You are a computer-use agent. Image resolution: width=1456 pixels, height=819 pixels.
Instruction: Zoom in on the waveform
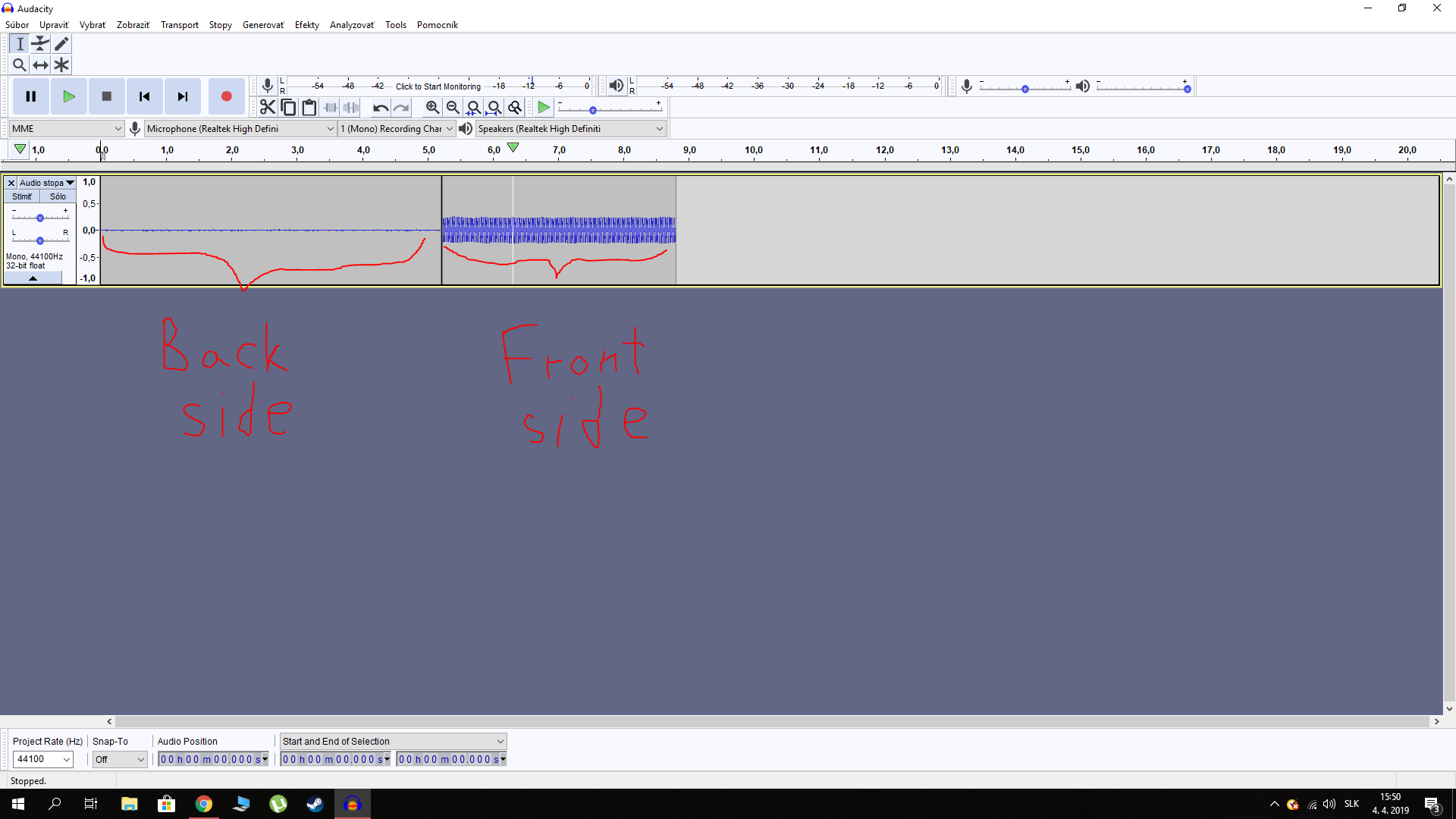(x=432, y=107)
